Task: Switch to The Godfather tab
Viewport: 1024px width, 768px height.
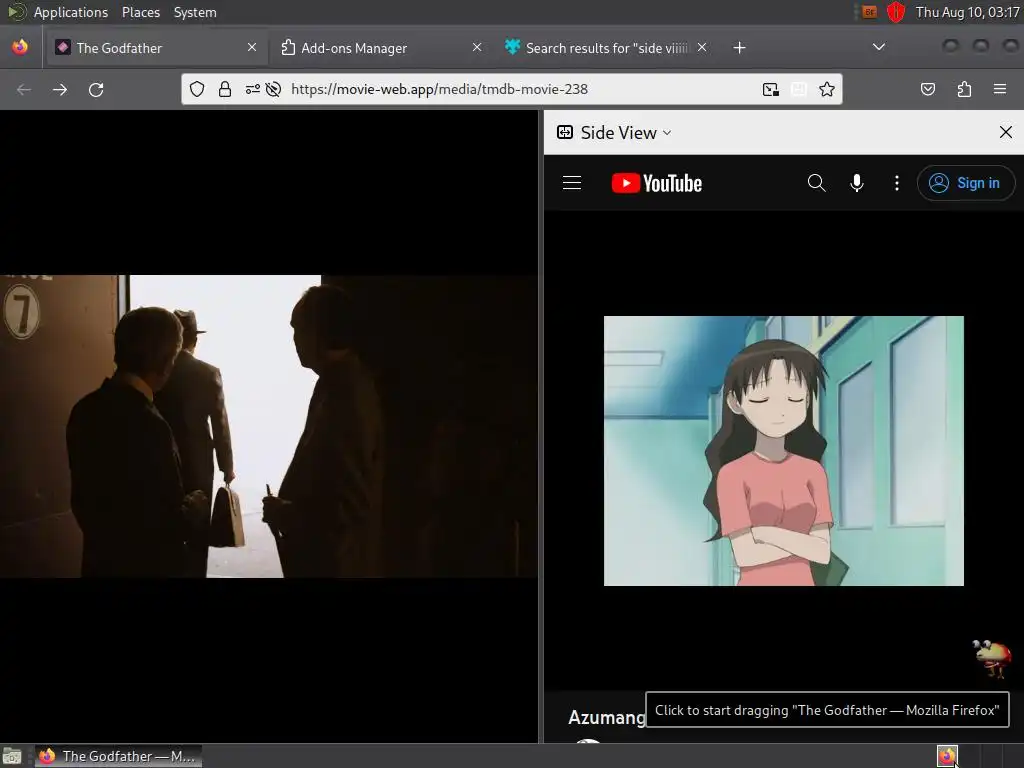Action: point(155,48)
